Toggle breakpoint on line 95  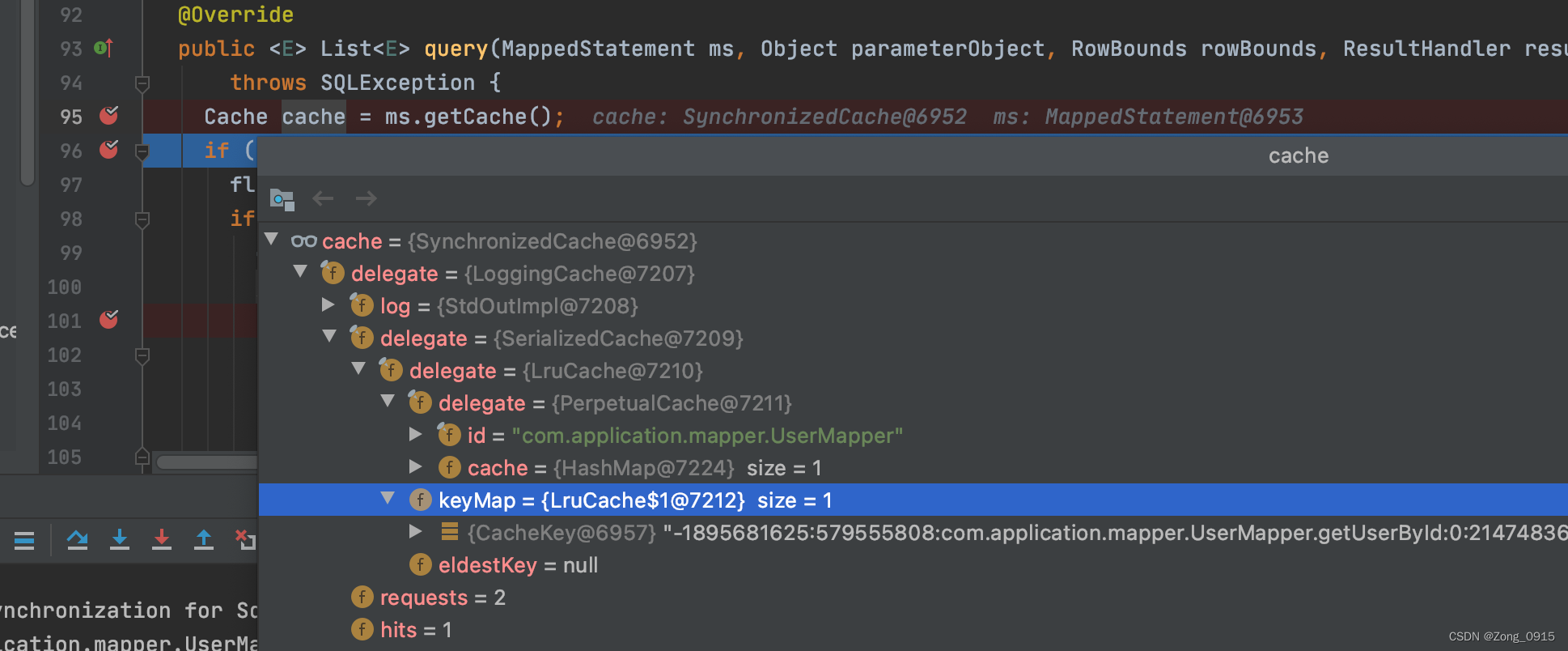108,116
